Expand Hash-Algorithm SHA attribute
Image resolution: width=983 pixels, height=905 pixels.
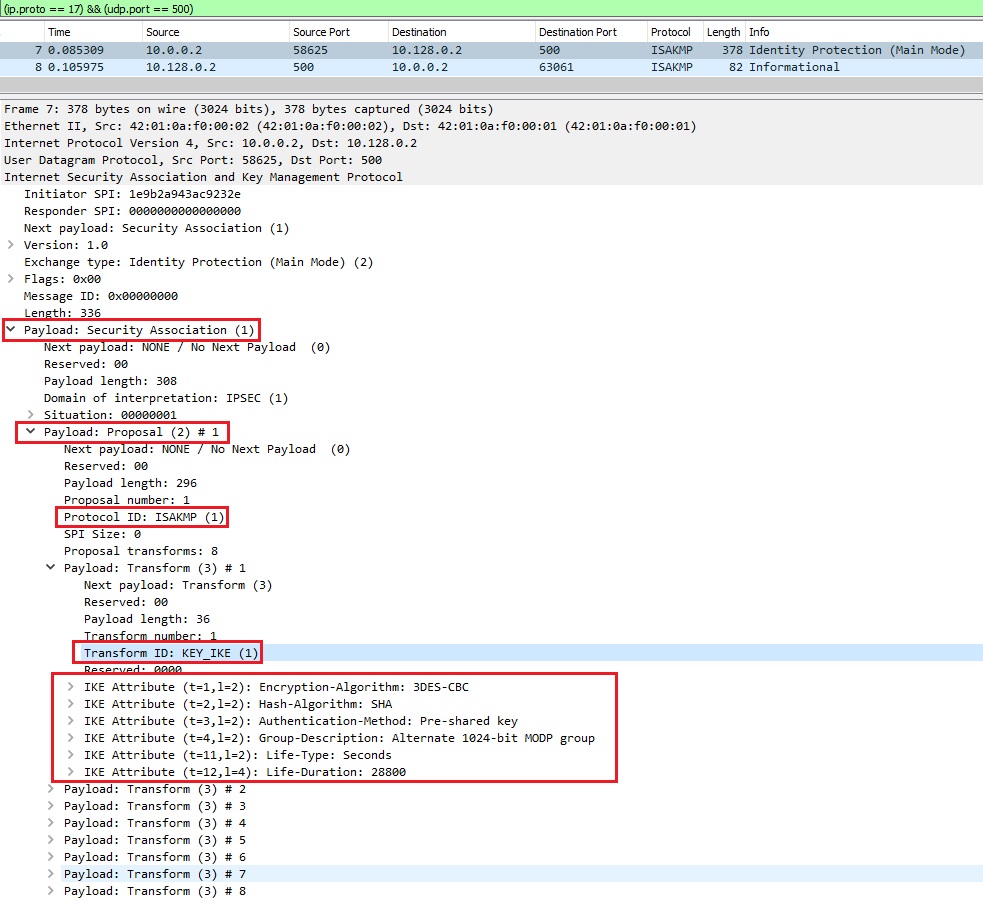(x=71, y=704)
